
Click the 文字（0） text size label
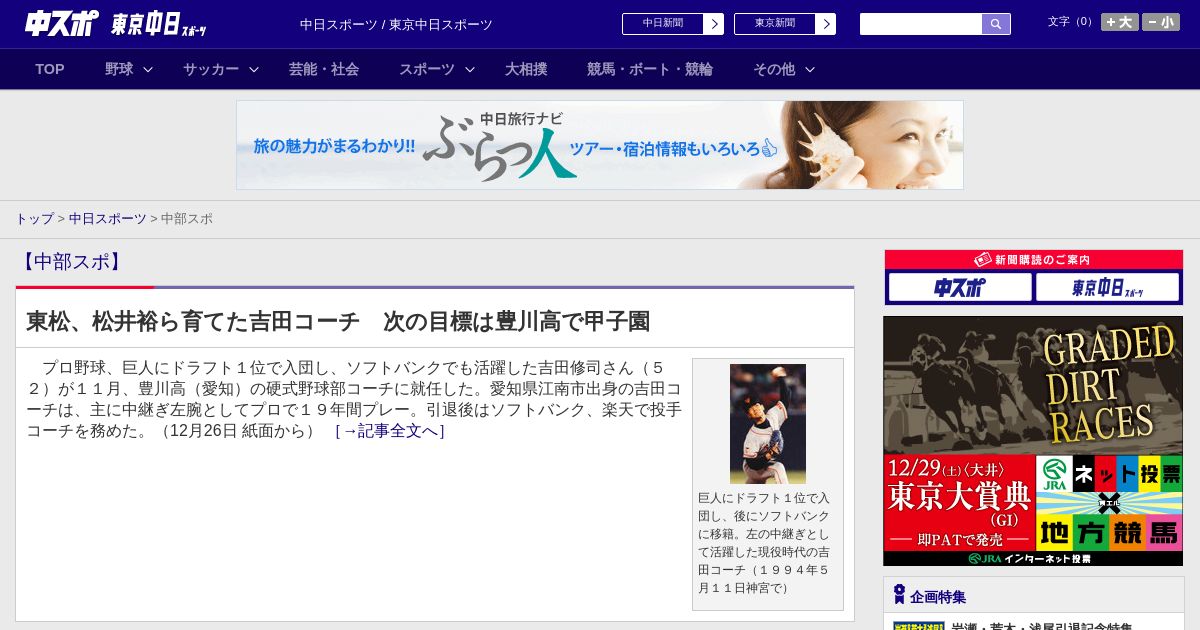pos(1071,22)
